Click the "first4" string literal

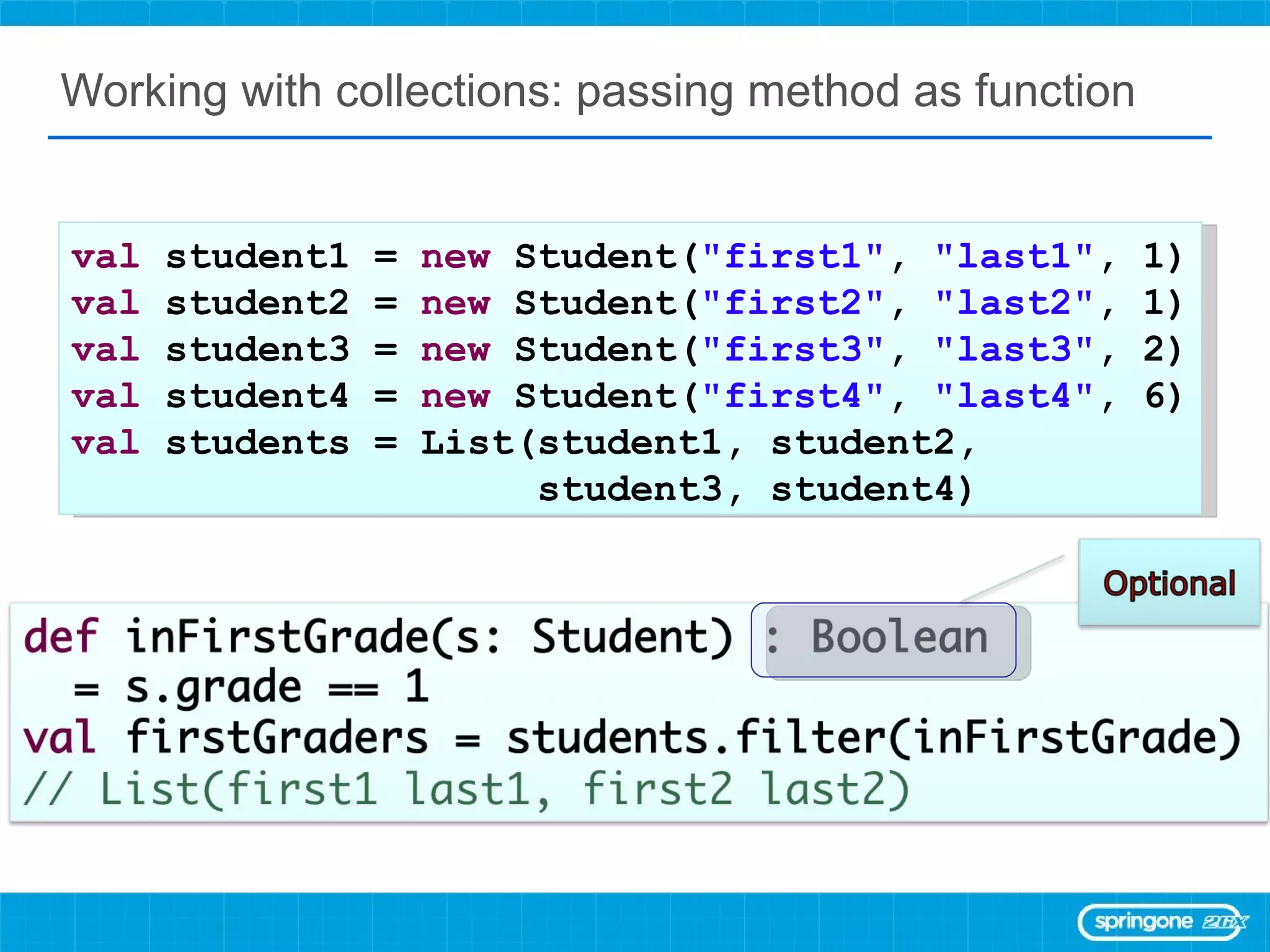(x=793, y=395)
